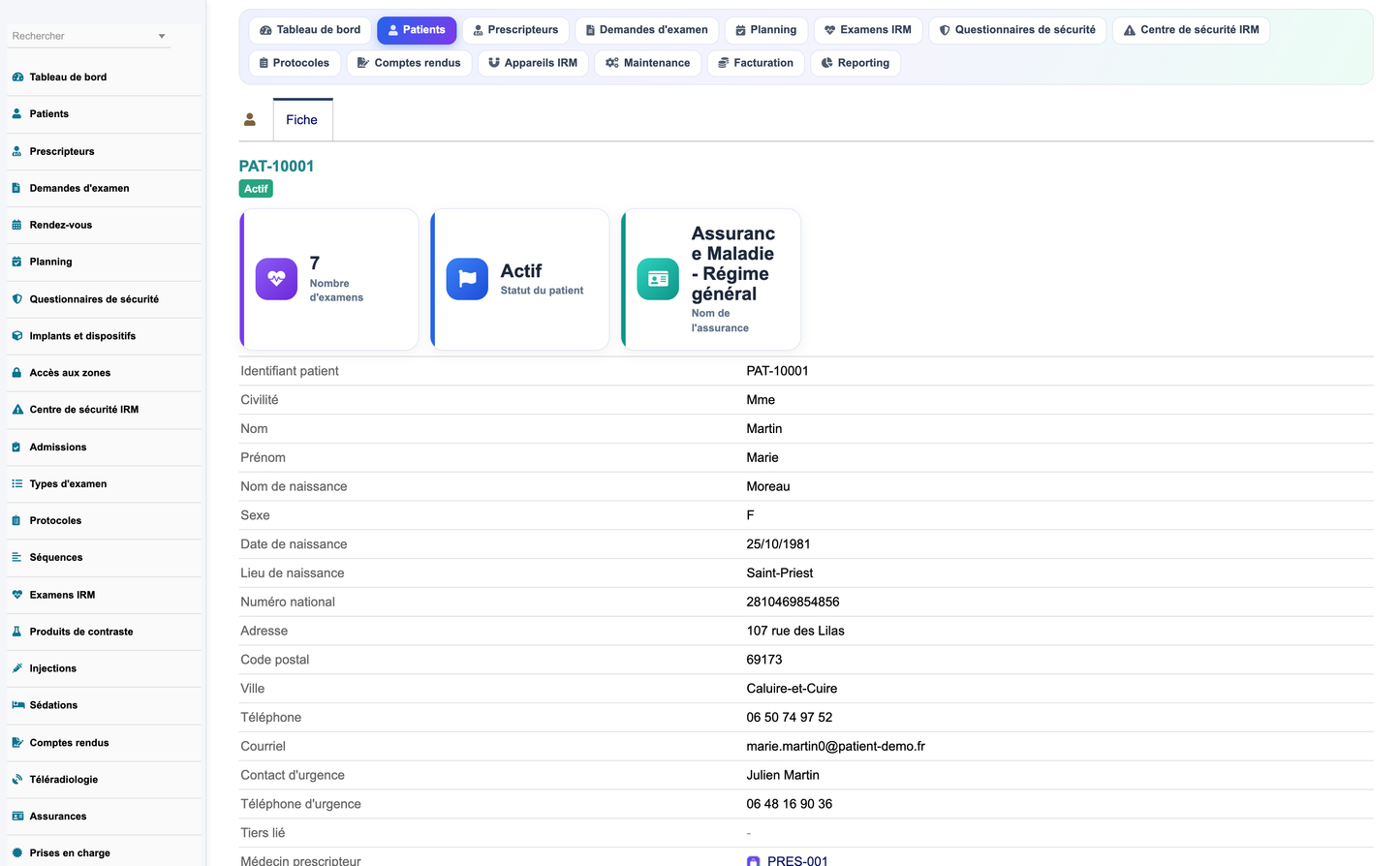Click the Sédations sidebar bed icon
This screenshot has width=1400, height=866.
[17, 705]
